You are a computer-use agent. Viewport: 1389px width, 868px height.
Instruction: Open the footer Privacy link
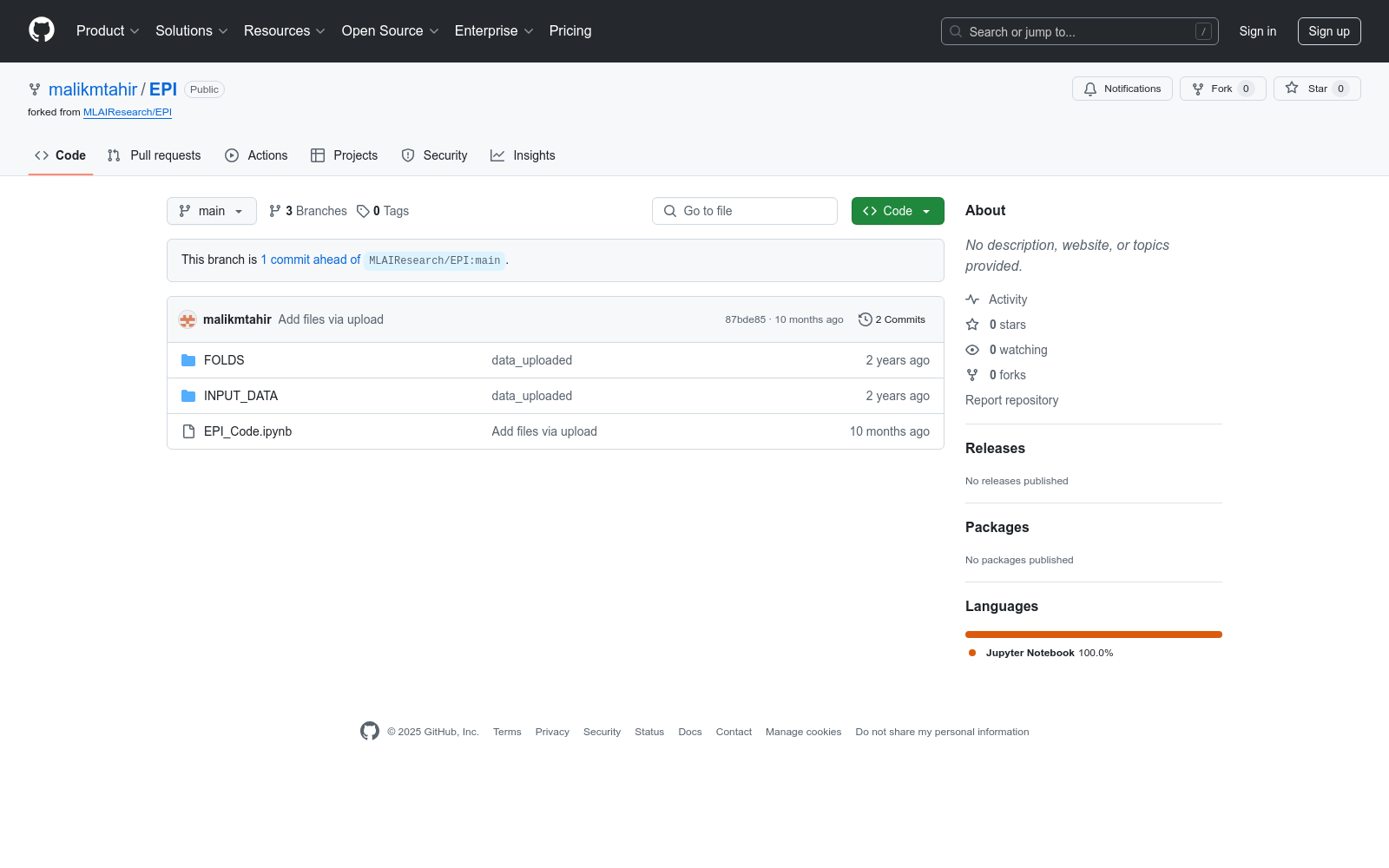point(552,732)
